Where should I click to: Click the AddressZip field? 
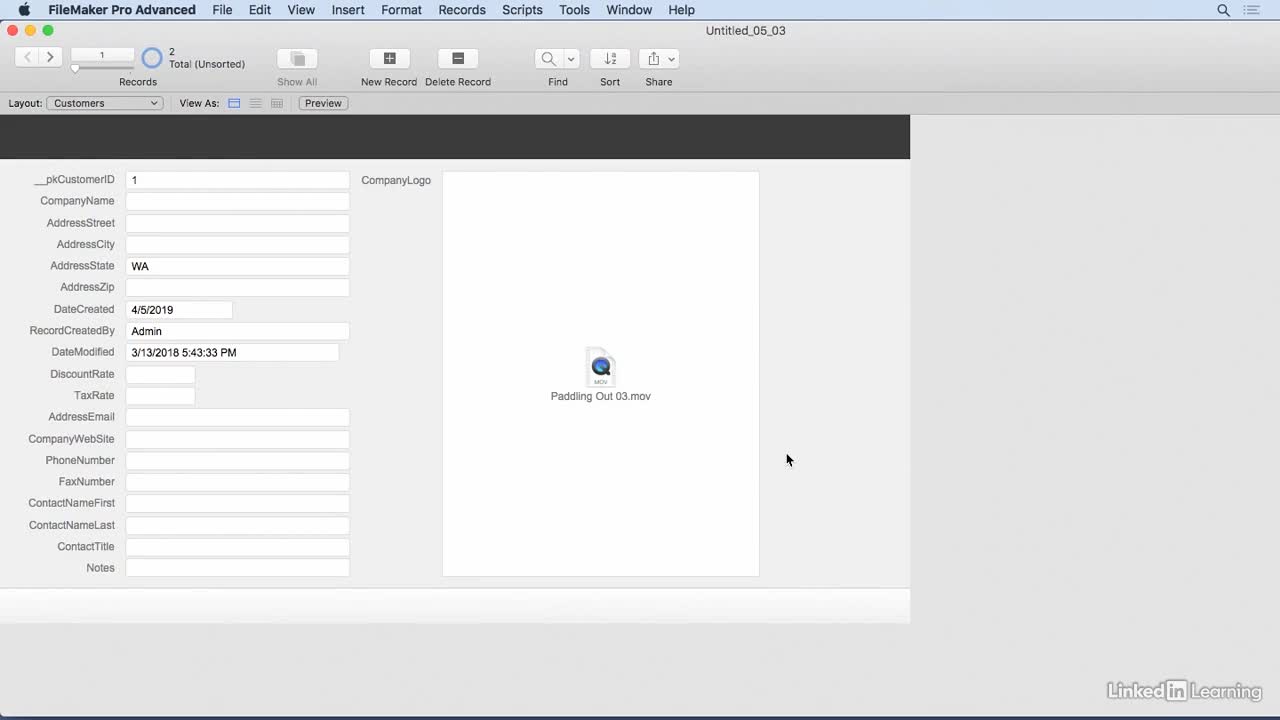click(237, 287)
